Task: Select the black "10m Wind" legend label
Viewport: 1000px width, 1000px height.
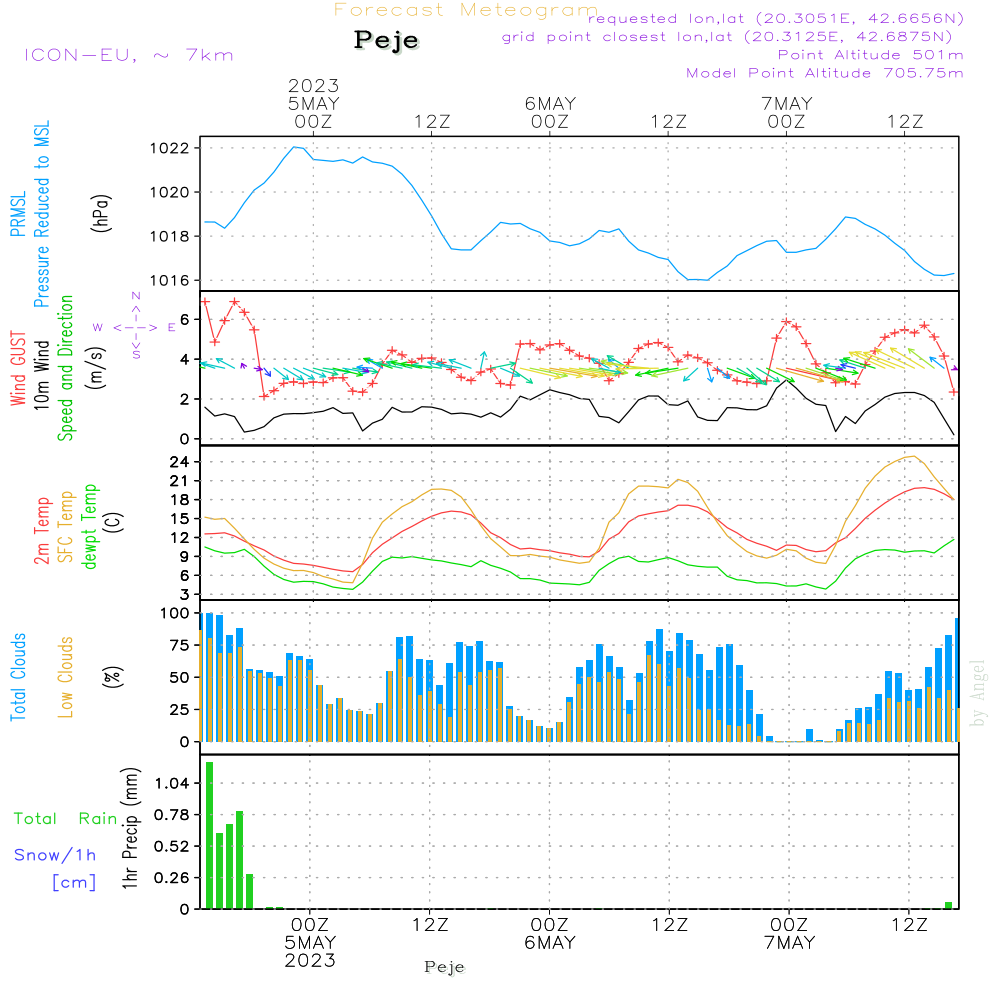Action: (41, 374)
